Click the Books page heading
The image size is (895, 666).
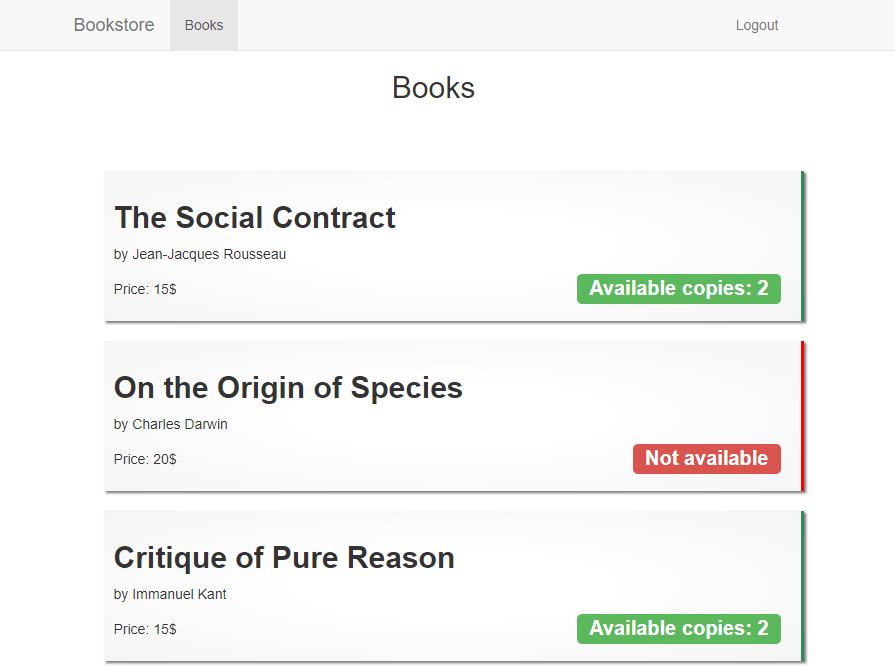433,87
